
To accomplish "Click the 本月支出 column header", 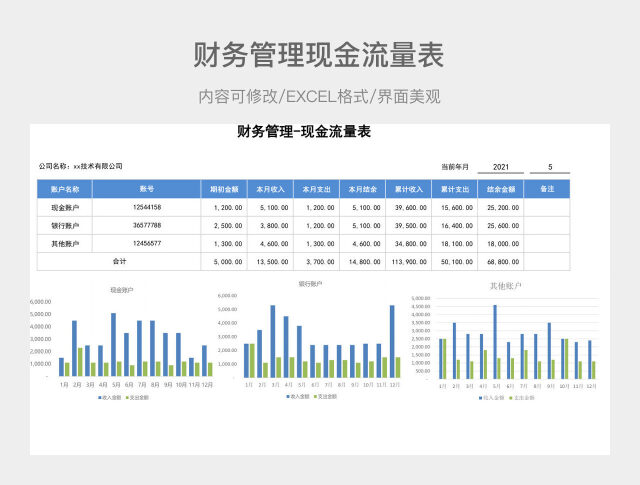I will [316, 189].
